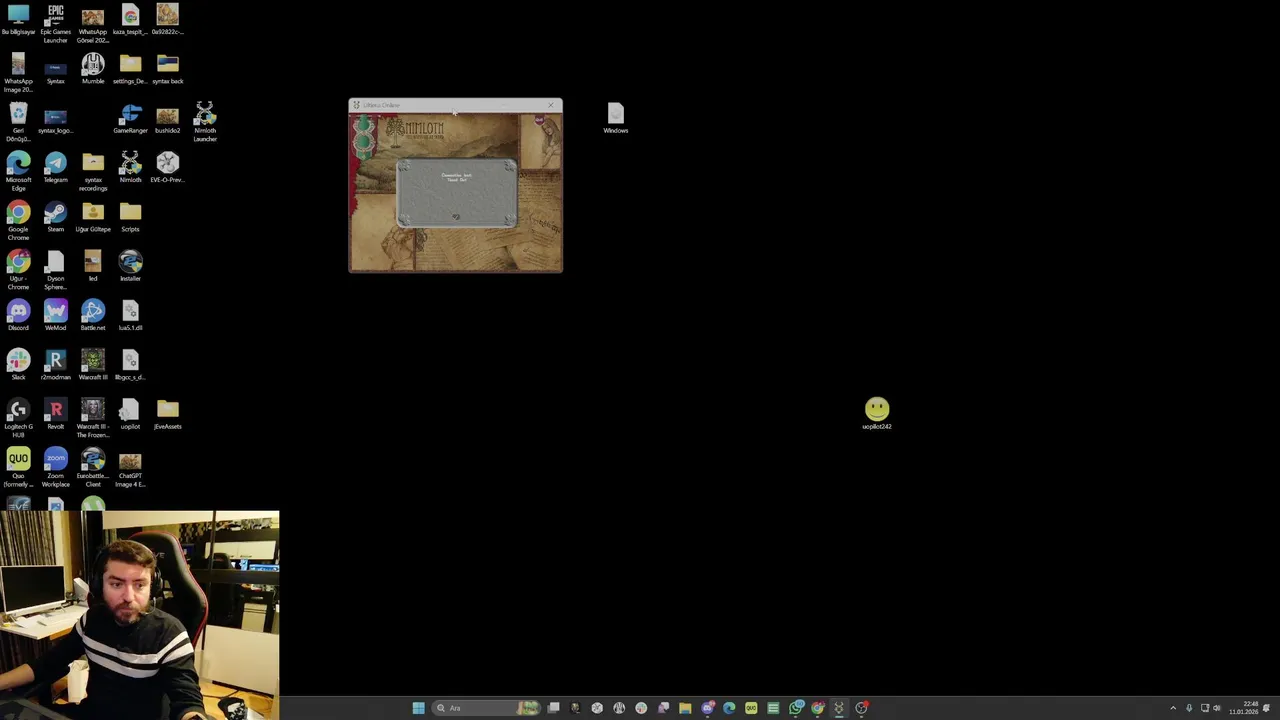Open the Eurobattle Client desktop shortcut
Screen dimensions: 1280x720
tap(93, 466)
